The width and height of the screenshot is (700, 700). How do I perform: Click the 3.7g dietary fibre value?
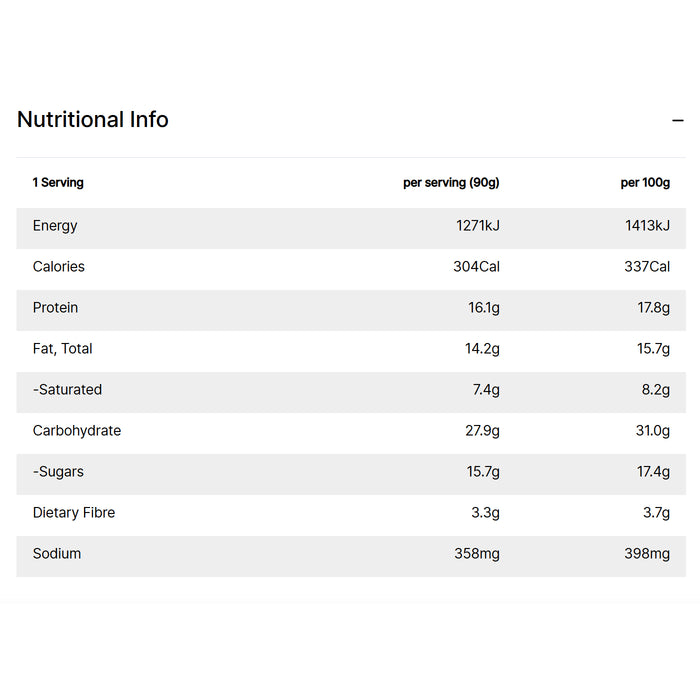tap(657, 513)
